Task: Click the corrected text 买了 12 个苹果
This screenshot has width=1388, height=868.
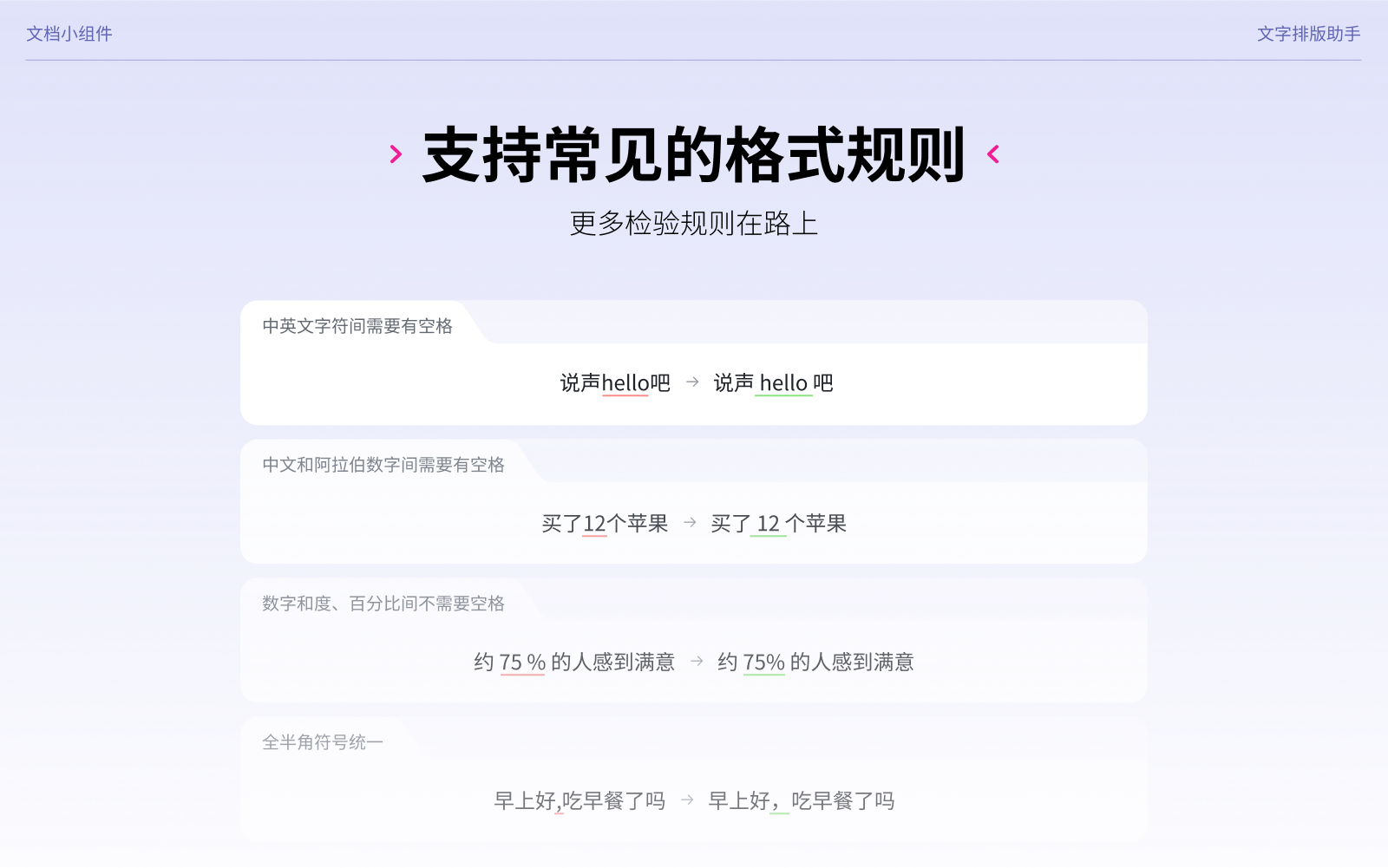Action: click(x=778, y=524)
